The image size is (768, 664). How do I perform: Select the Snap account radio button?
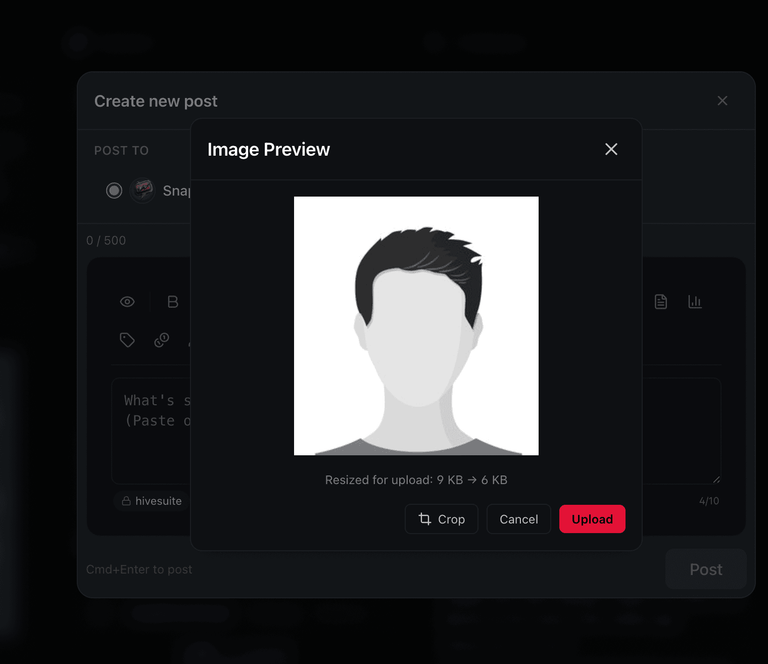(114, 190)
